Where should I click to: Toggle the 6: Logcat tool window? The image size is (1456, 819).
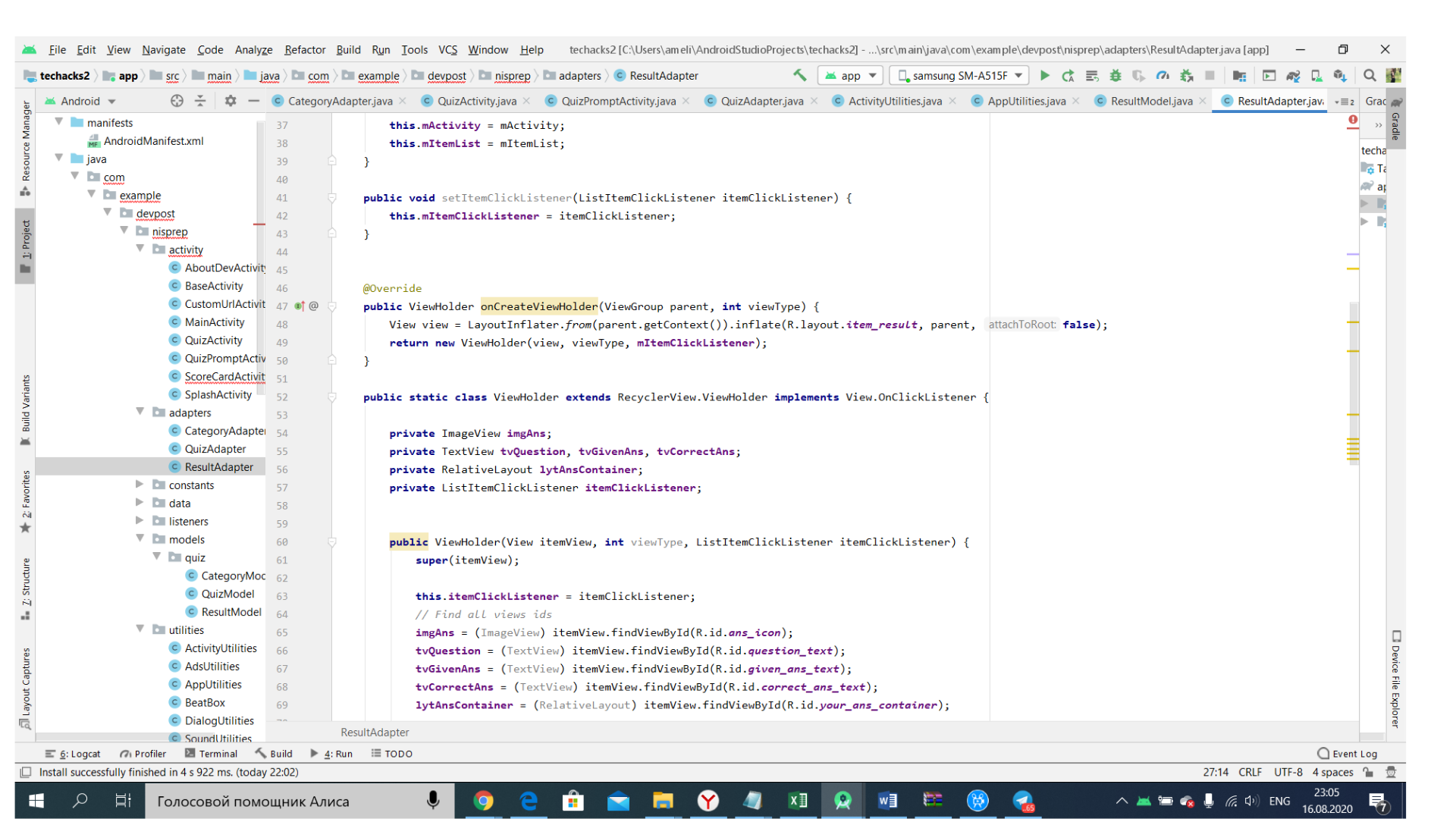(x=73, y=754)
